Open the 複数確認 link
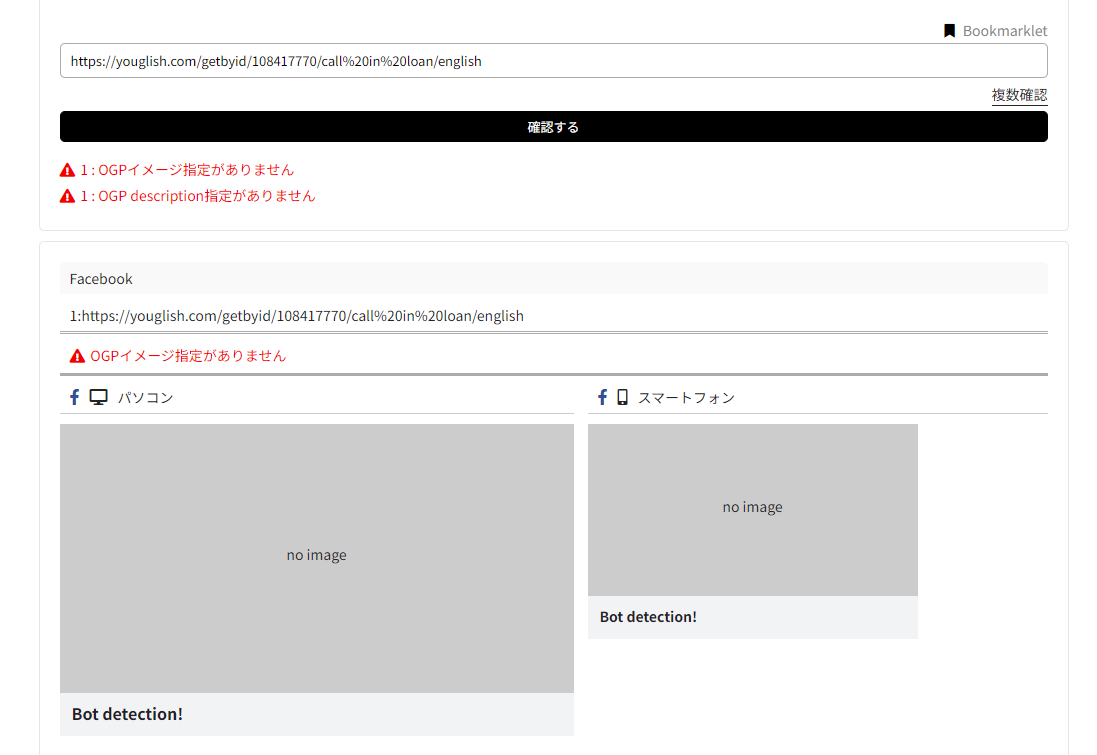 tap(1019, 95)
